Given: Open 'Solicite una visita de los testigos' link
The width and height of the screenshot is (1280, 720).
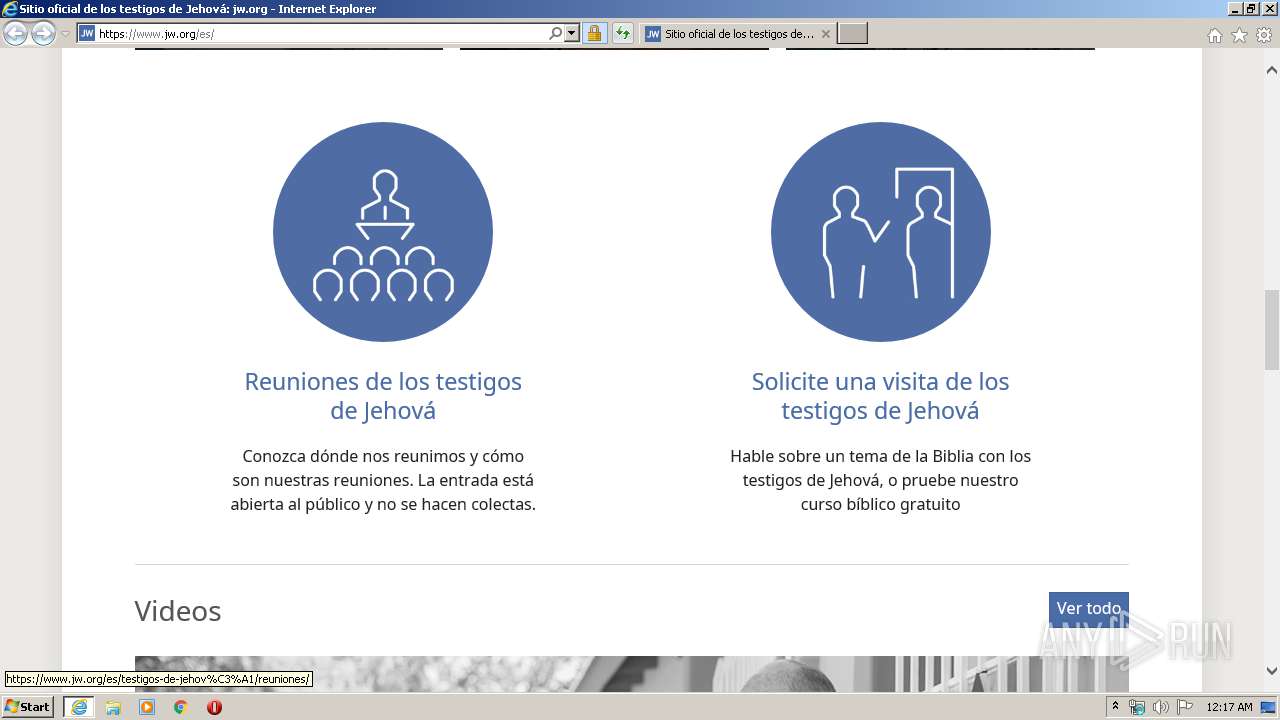Looking at the screenshot, I should pyautogui.click(x=881, y=396).
